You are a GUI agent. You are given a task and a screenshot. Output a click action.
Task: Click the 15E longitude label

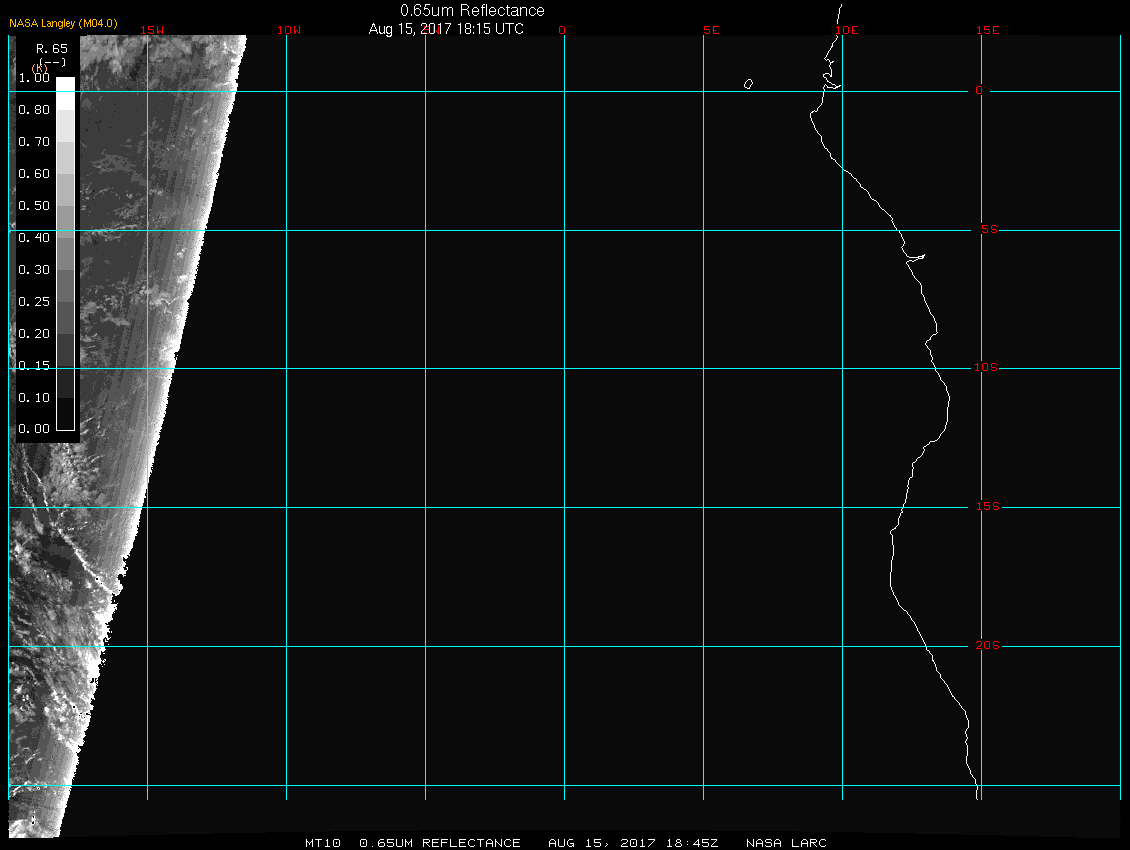988,30
